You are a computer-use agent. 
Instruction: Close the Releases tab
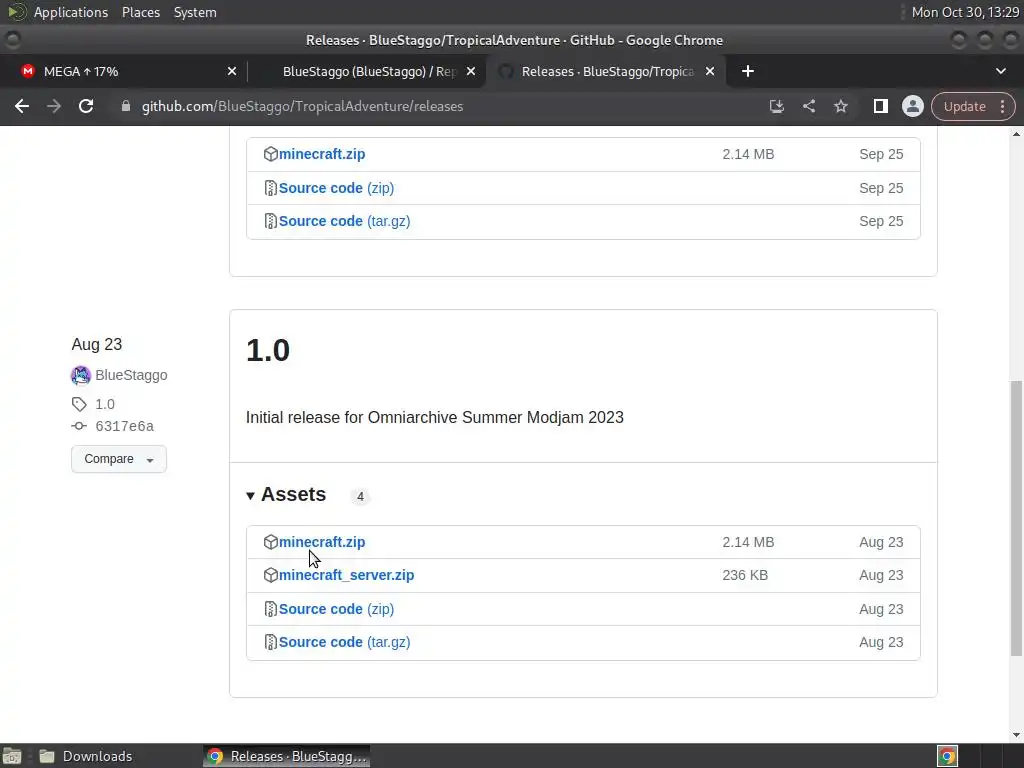(710, 71)
